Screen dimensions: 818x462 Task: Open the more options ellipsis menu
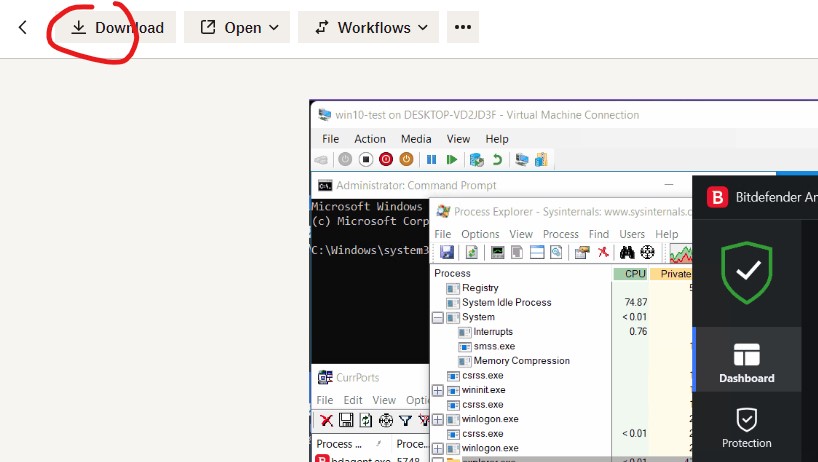tap(463, 28)
